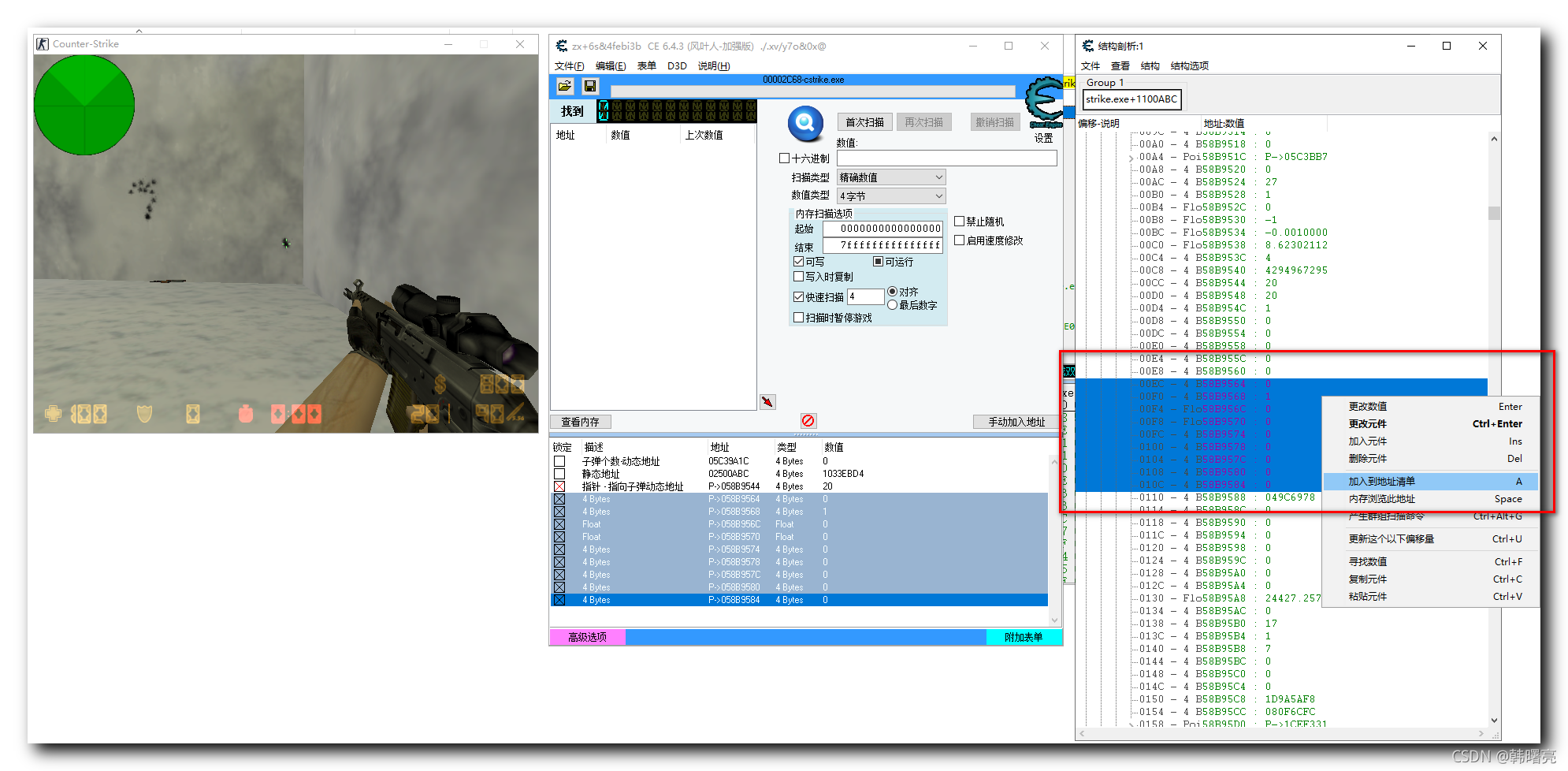Open the D3D menu

point(677,66)
